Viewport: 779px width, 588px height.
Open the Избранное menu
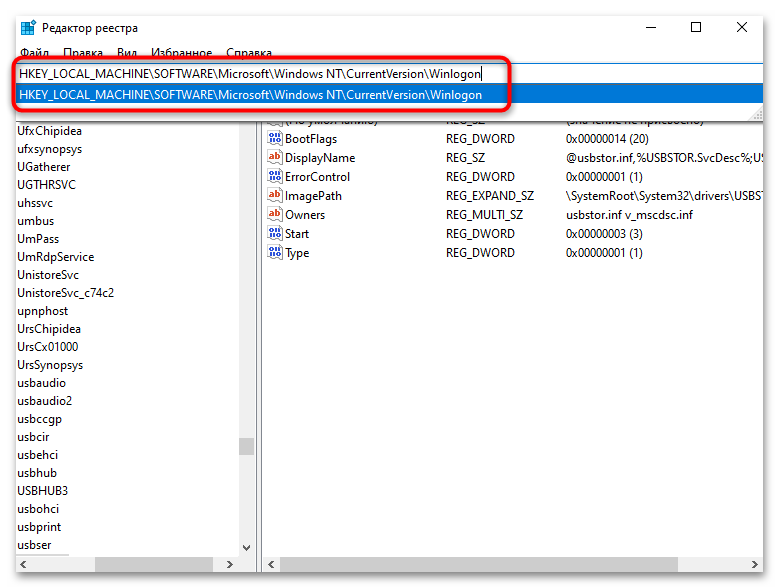tap(181, 53)
